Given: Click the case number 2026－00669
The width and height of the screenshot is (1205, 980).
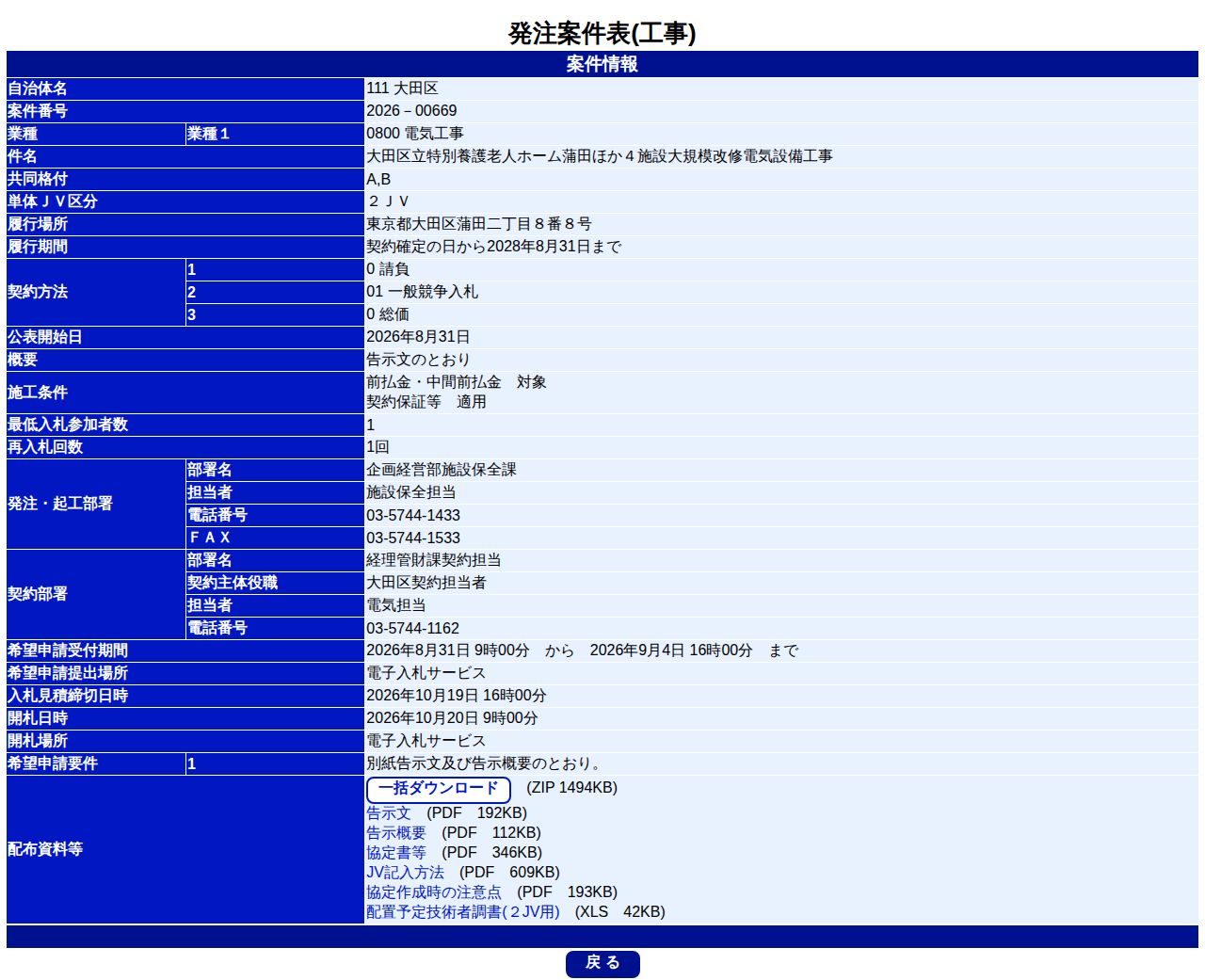Looking at the screenshot, I should point(411,111).
